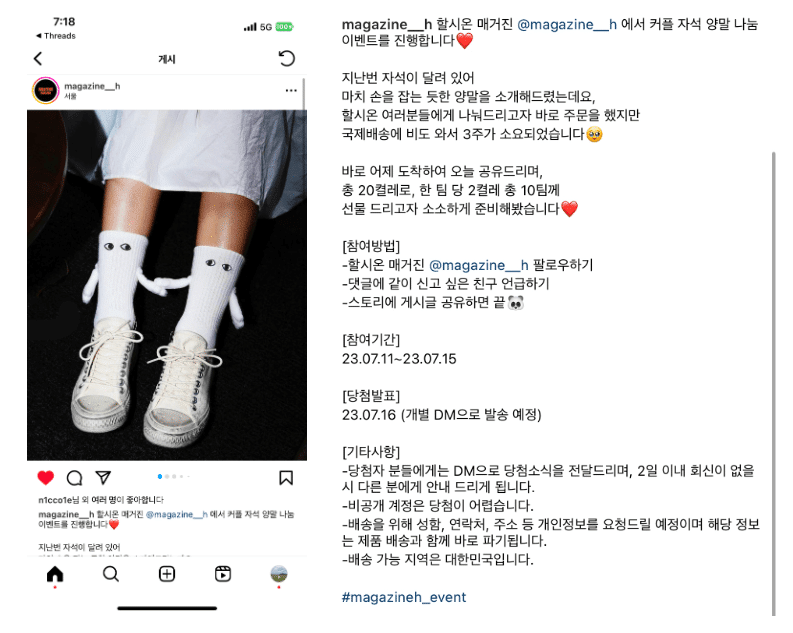Go to the Home tab in bottom bar

[x=55, y=574]
